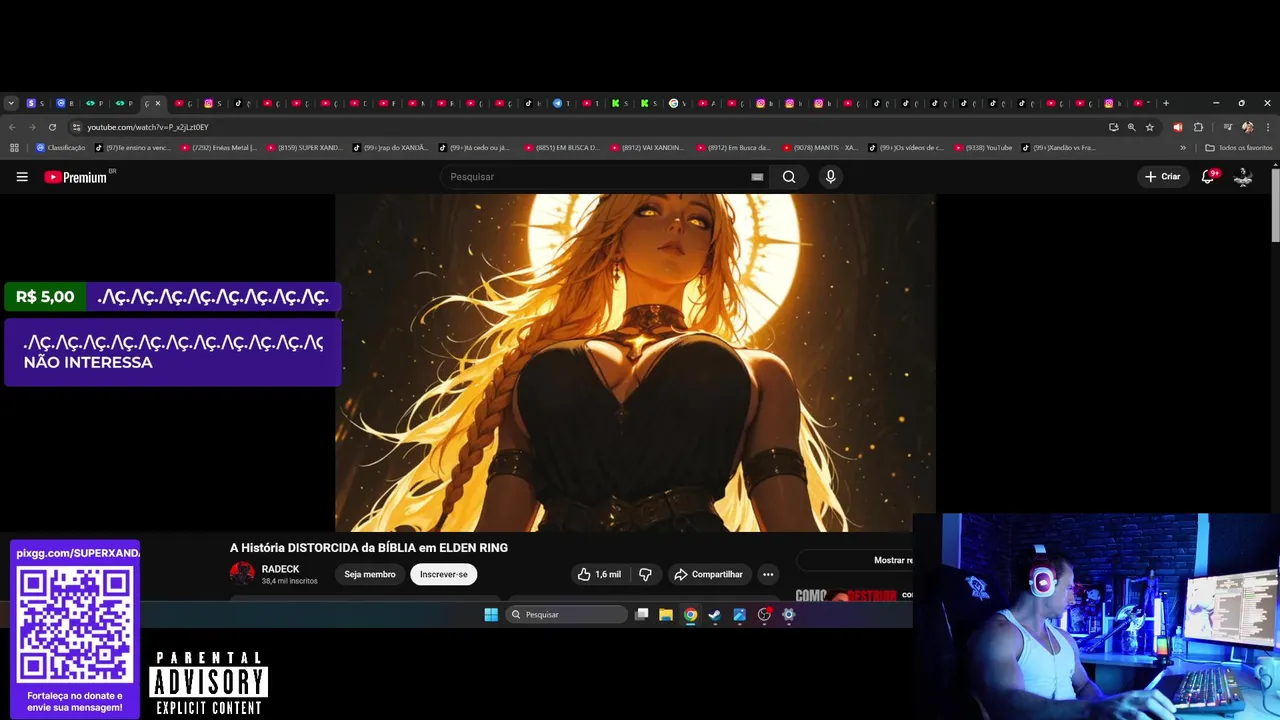Share the video via Compartilhar
1280x720 pixels.
point(709,574)
